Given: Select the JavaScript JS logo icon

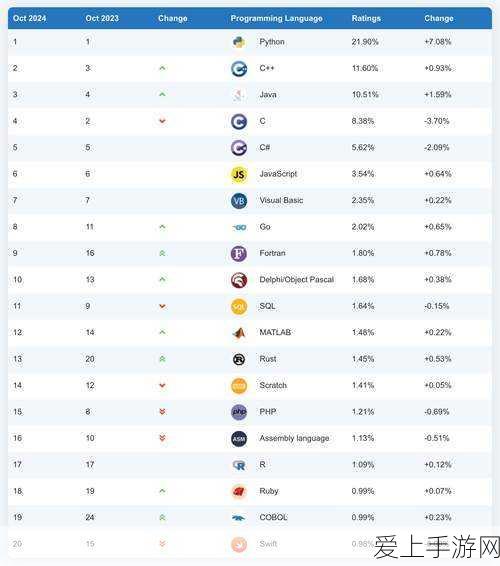Looking at the screenshot, I should pyautogui.click(x=239, y=174).
